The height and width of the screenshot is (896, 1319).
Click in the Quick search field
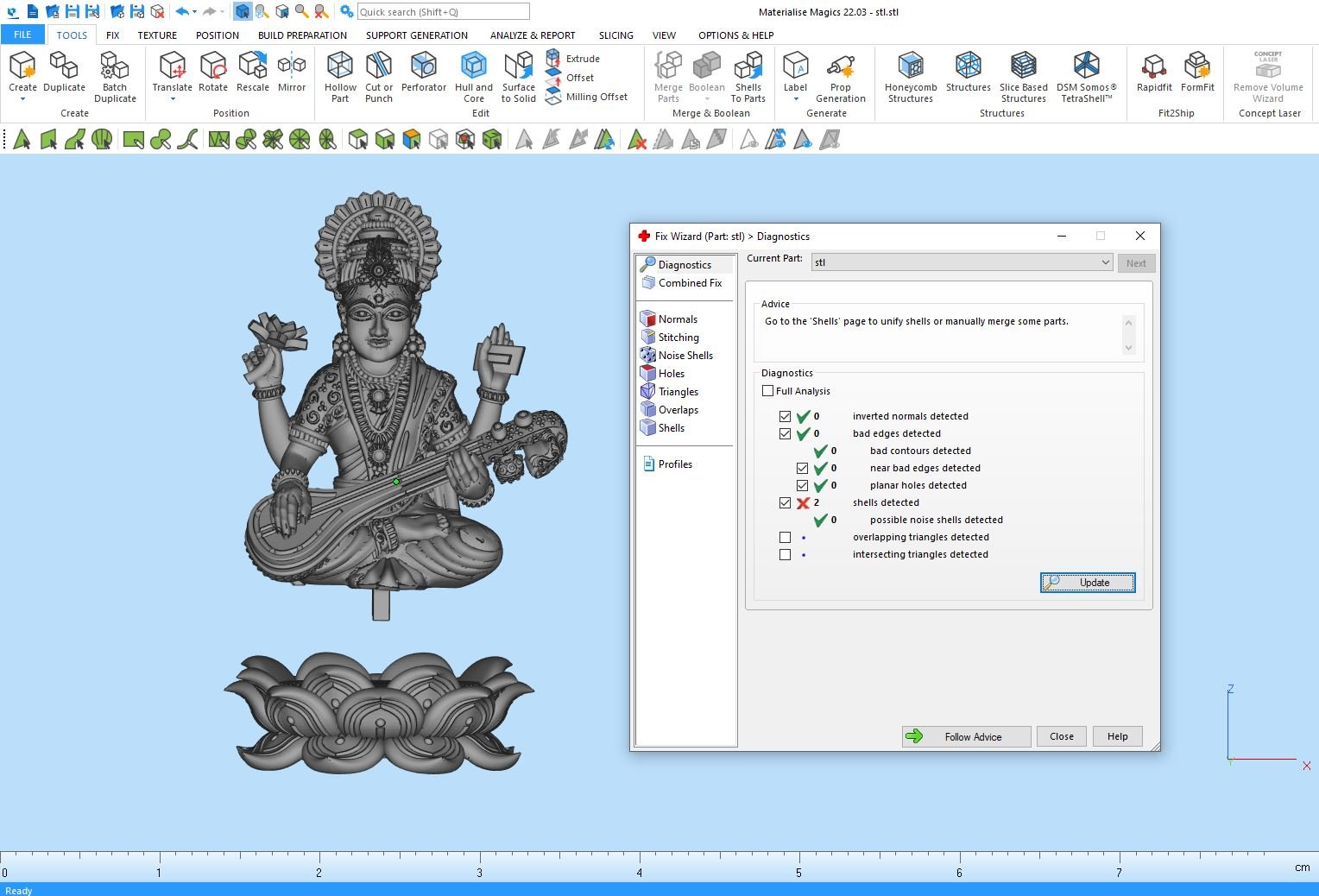point(442,12)
